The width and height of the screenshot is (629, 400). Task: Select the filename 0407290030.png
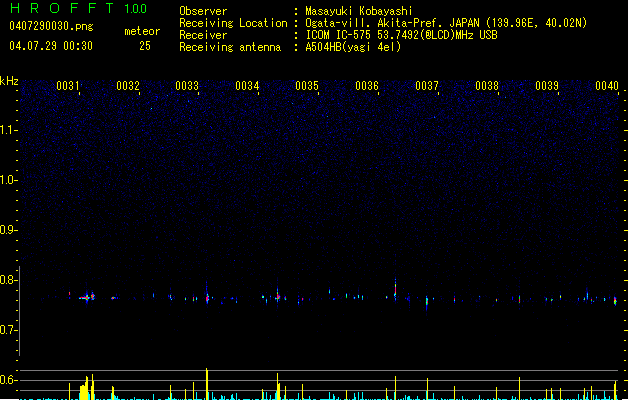(x=51, y=26)
